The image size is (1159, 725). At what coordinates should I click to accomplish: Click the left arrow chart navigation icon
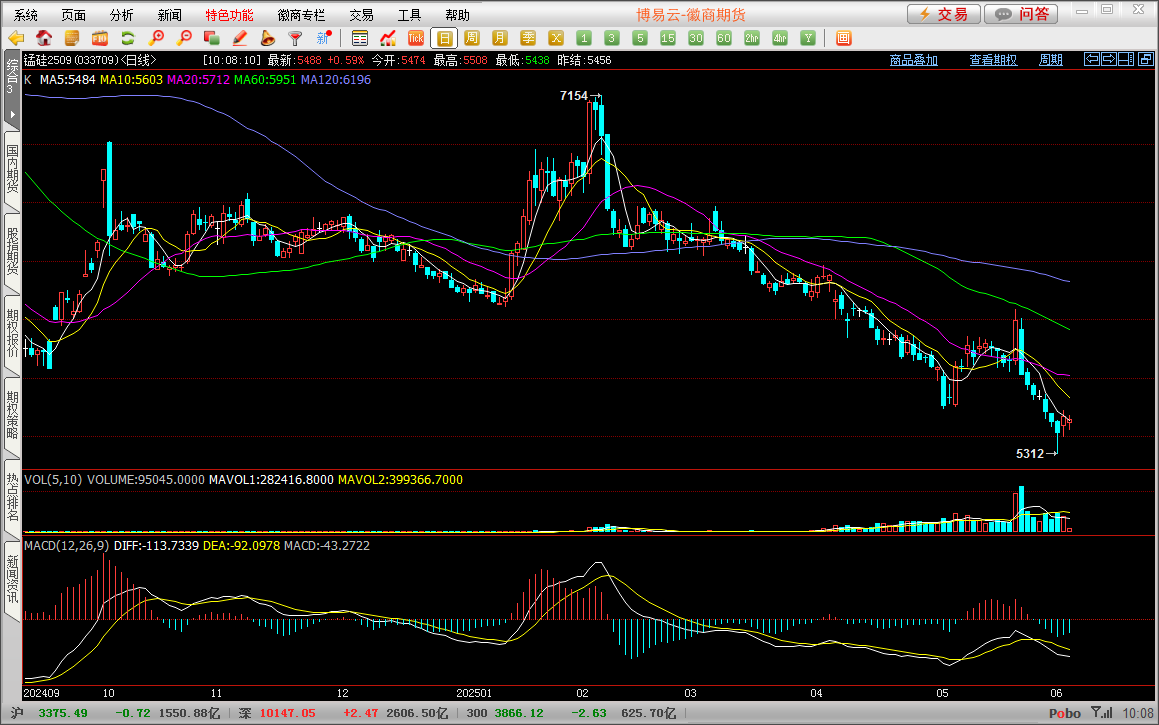coord(1092,59)
